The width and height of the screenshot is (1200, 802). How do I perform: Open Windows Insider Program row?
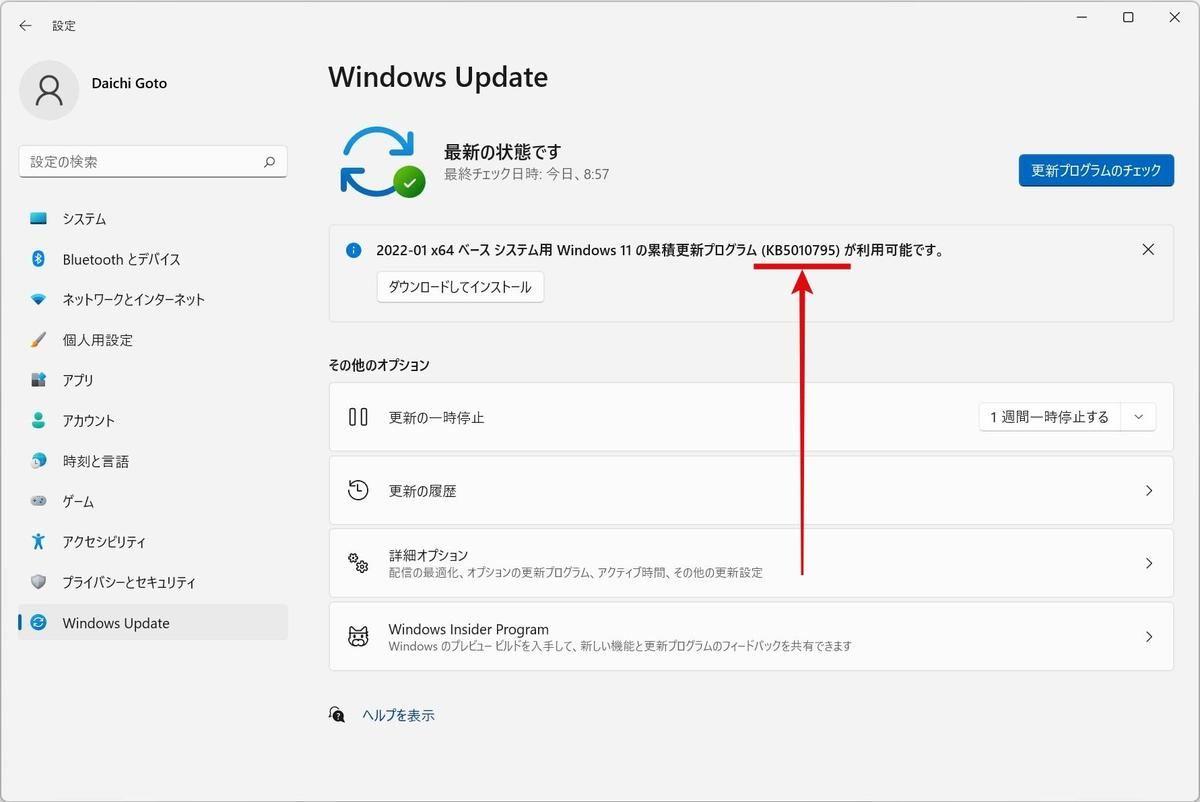click(751, 637)
